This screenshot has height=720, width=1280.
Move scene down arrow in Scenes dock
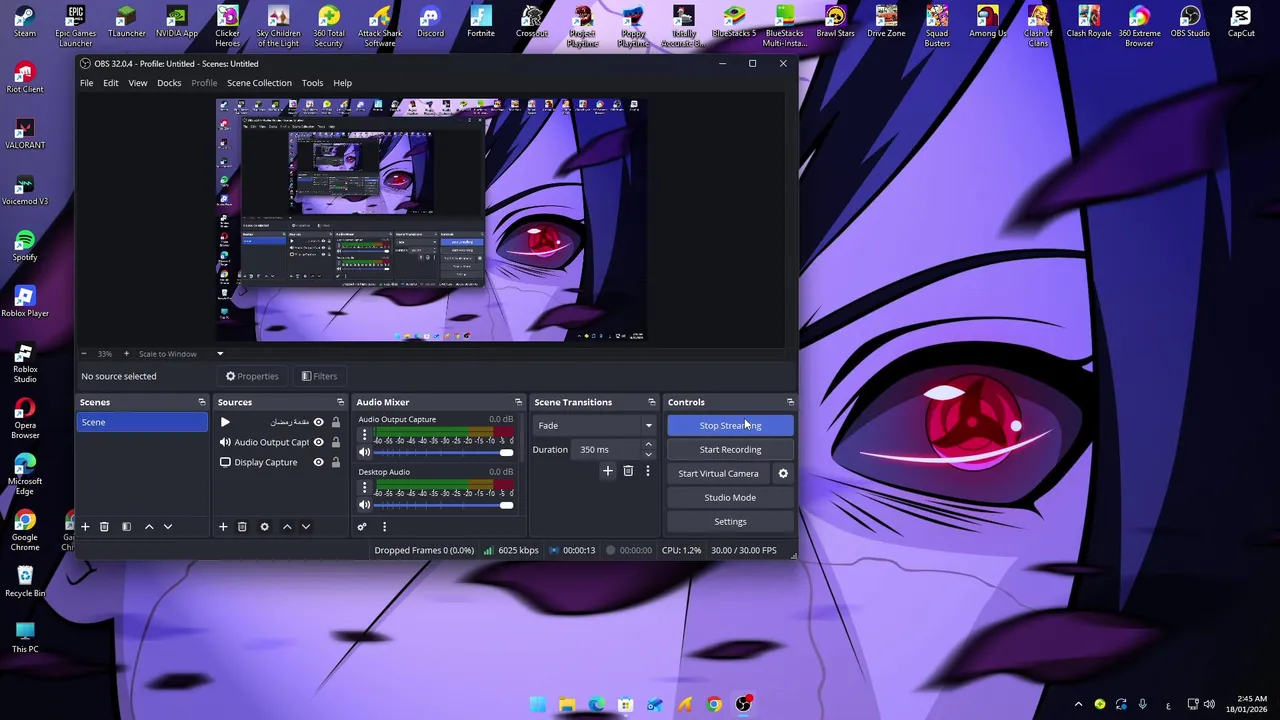(168, 526)
